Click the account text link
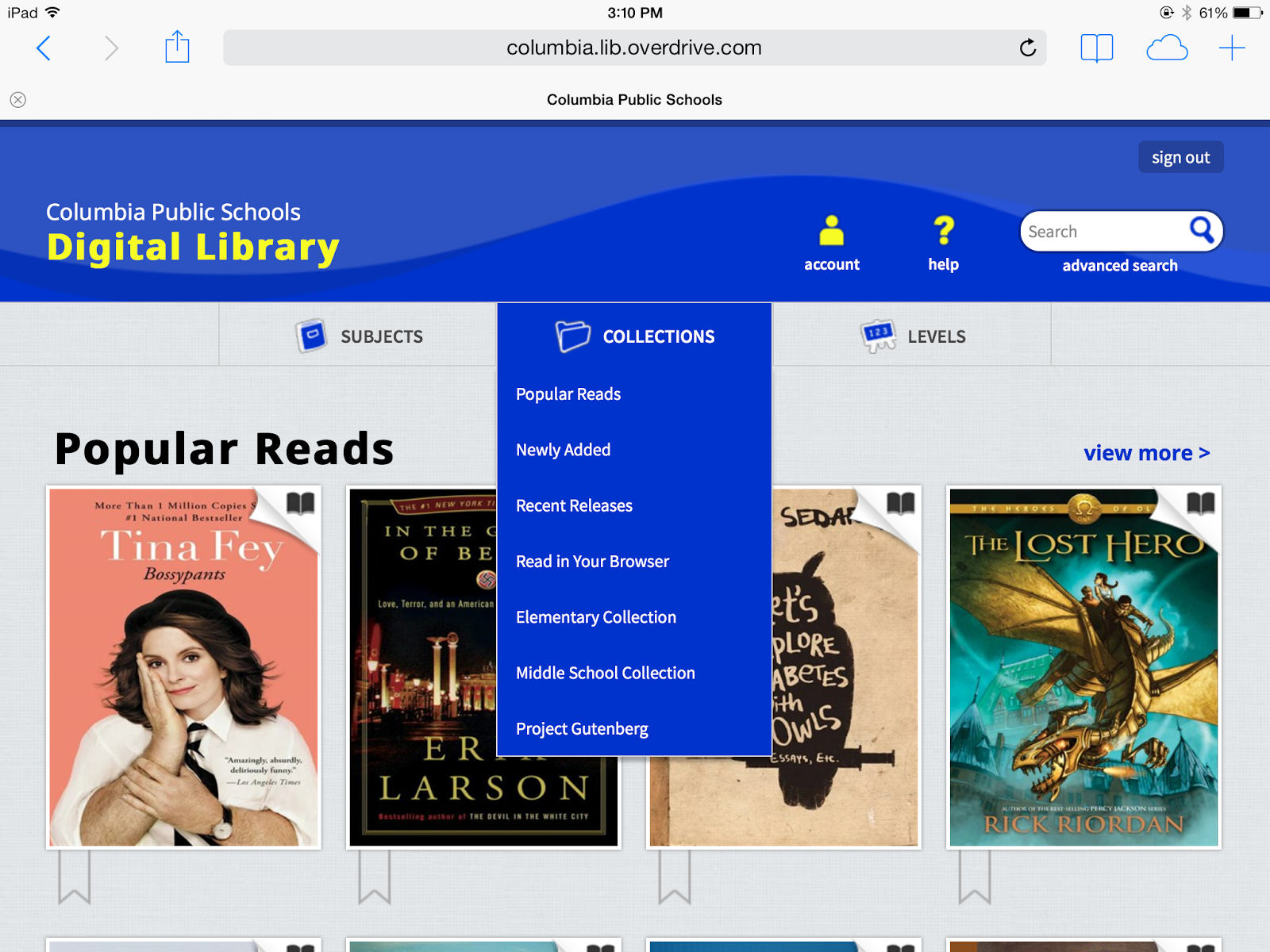This screenshot has height=952, width=1270. [832, 264]
